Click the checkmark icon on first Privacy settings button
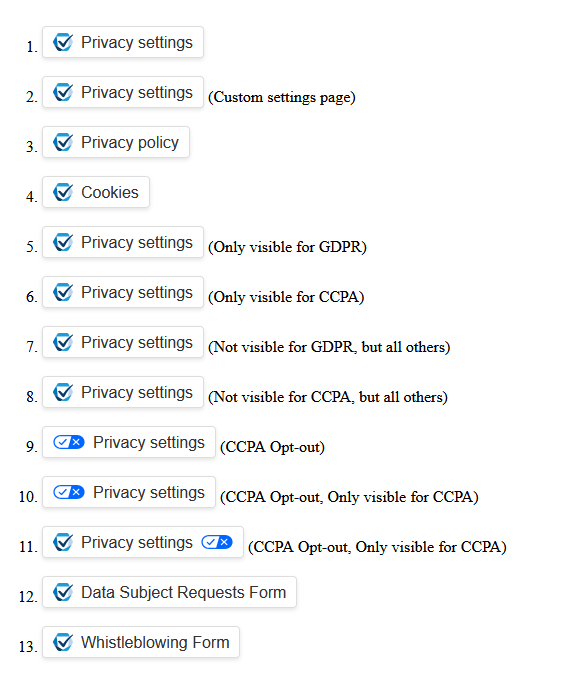This screenshot has height=687, width=564. [63, 42]
